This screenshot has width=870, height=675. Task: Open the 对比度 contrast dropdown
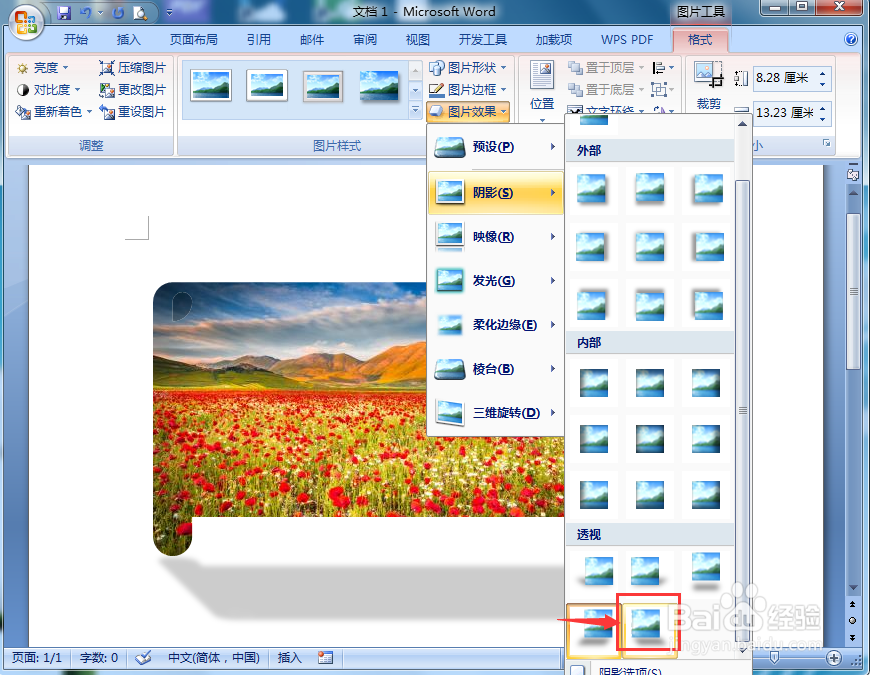[x=48, y=89]
